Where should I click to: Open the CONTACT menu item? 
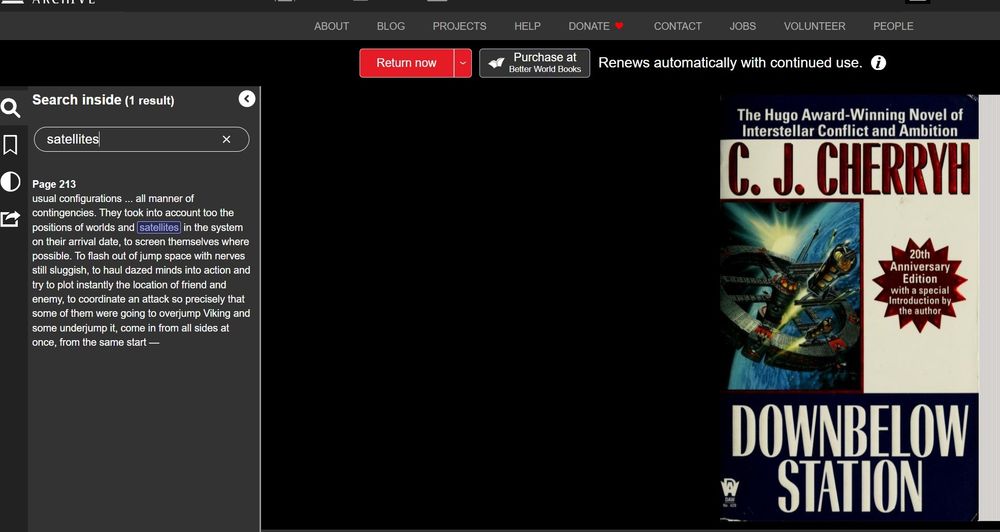coord(677,26)
